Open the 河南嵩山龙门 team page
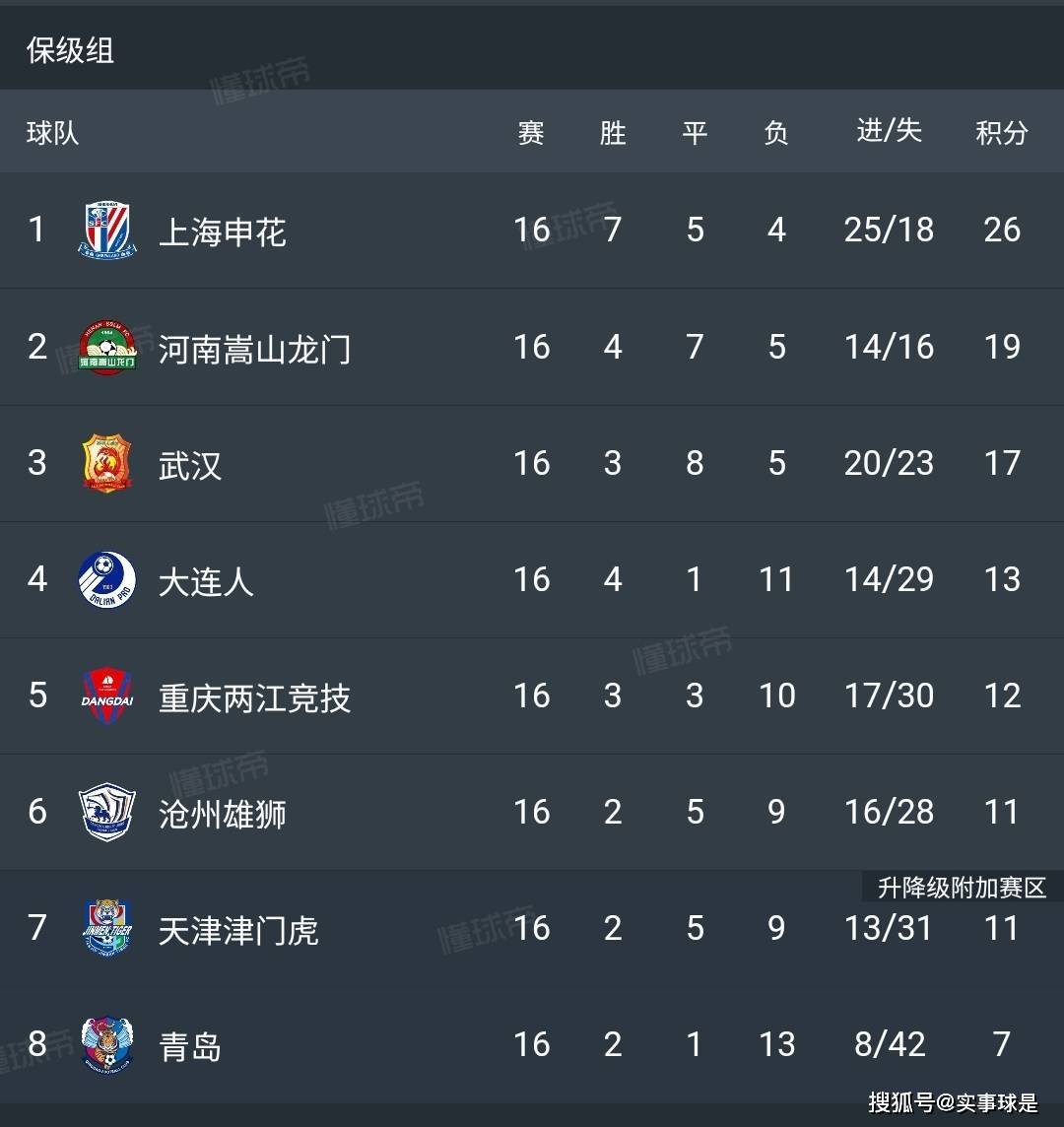 point(254,350)
